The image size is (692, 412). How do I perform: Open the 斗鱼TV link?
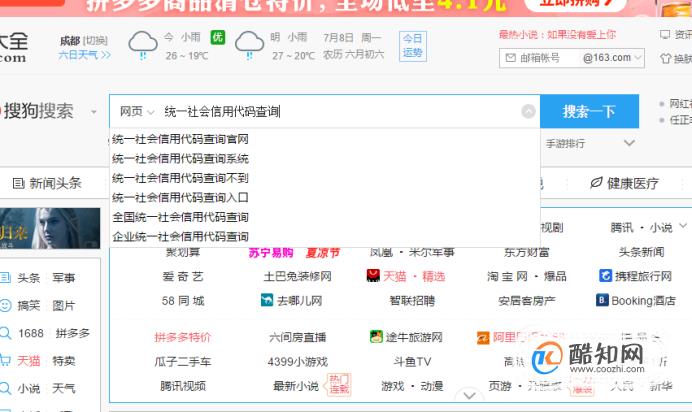click(x=412, y=362)
